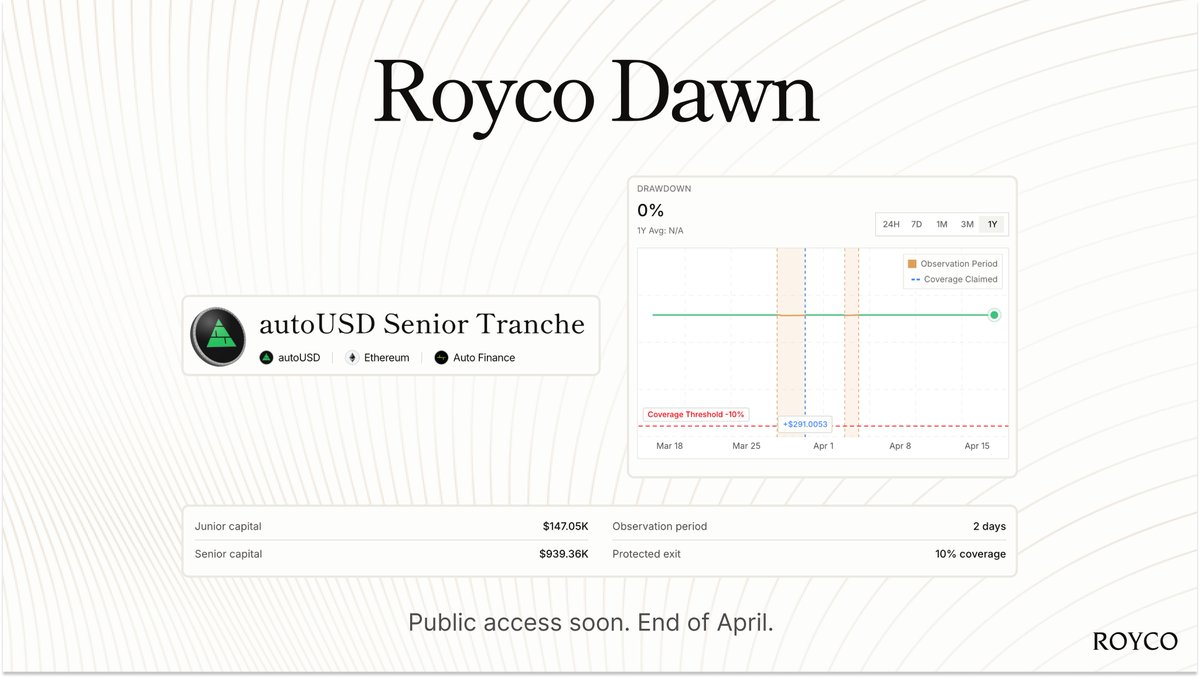Click the Coverage Claimed legend text
This screenshot has height=678, width=1200.
[x=959, y=280]
